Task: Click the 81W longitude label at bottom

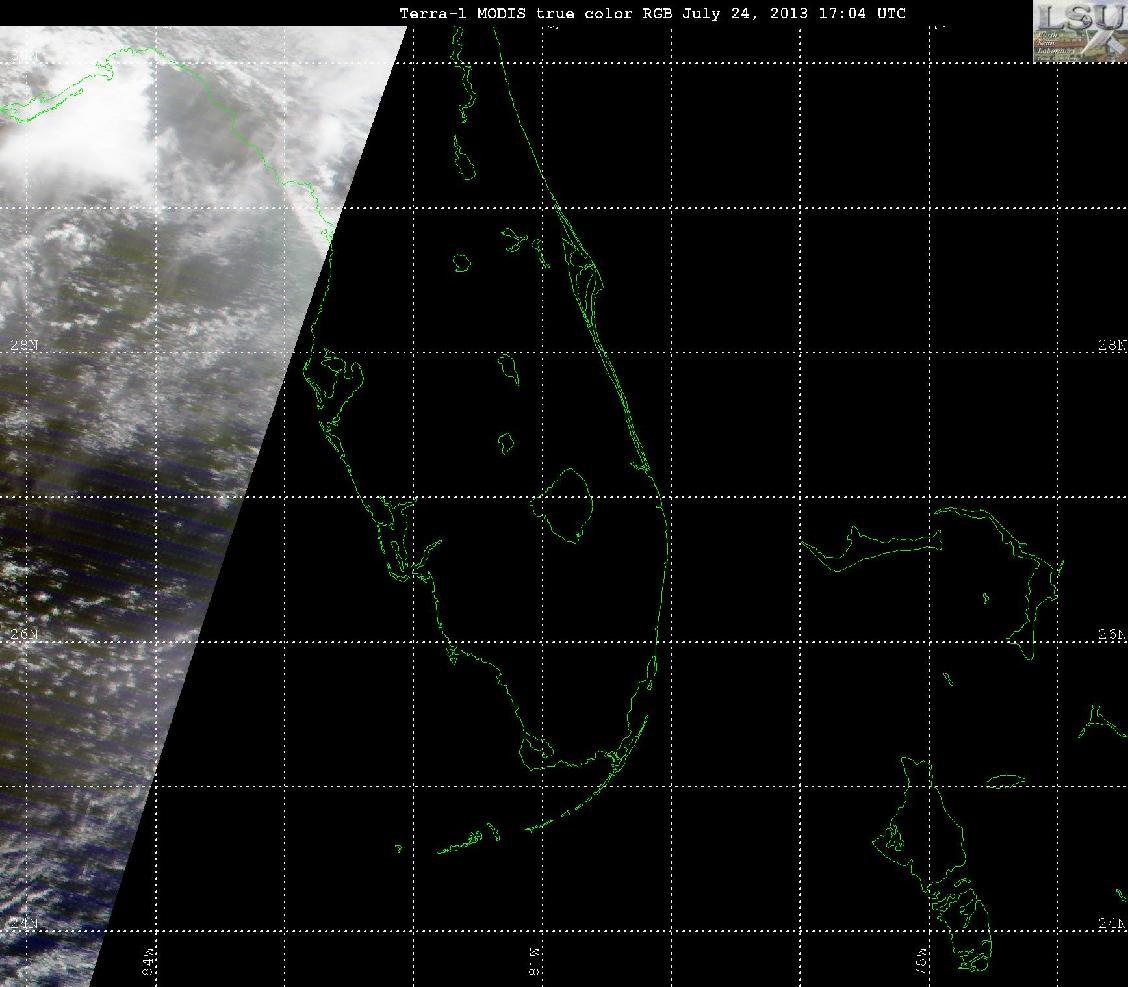Action: (535, 963)
